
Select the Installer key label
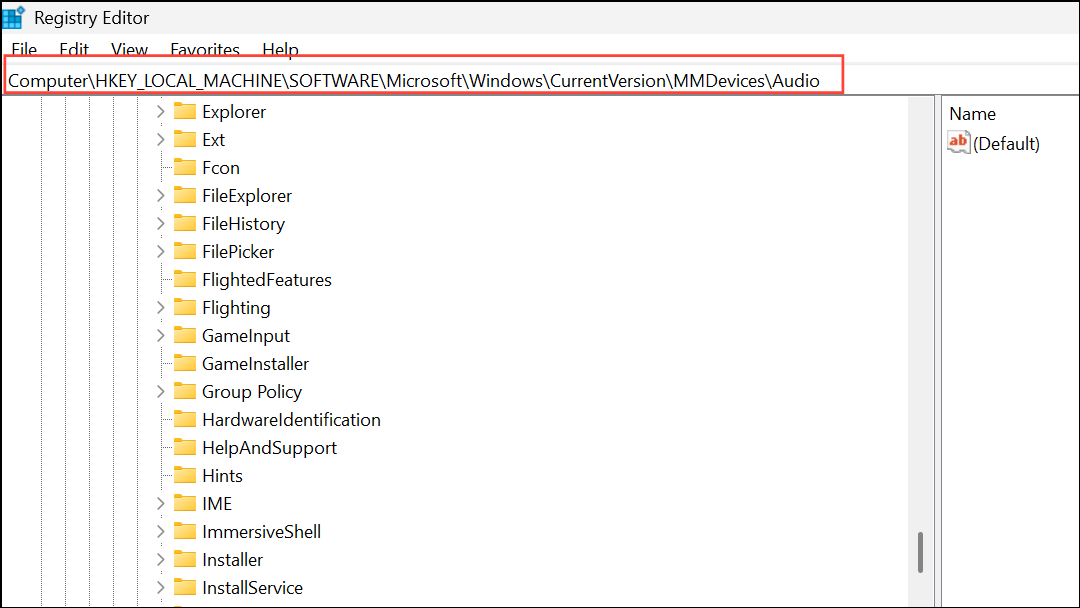(232, 560)
